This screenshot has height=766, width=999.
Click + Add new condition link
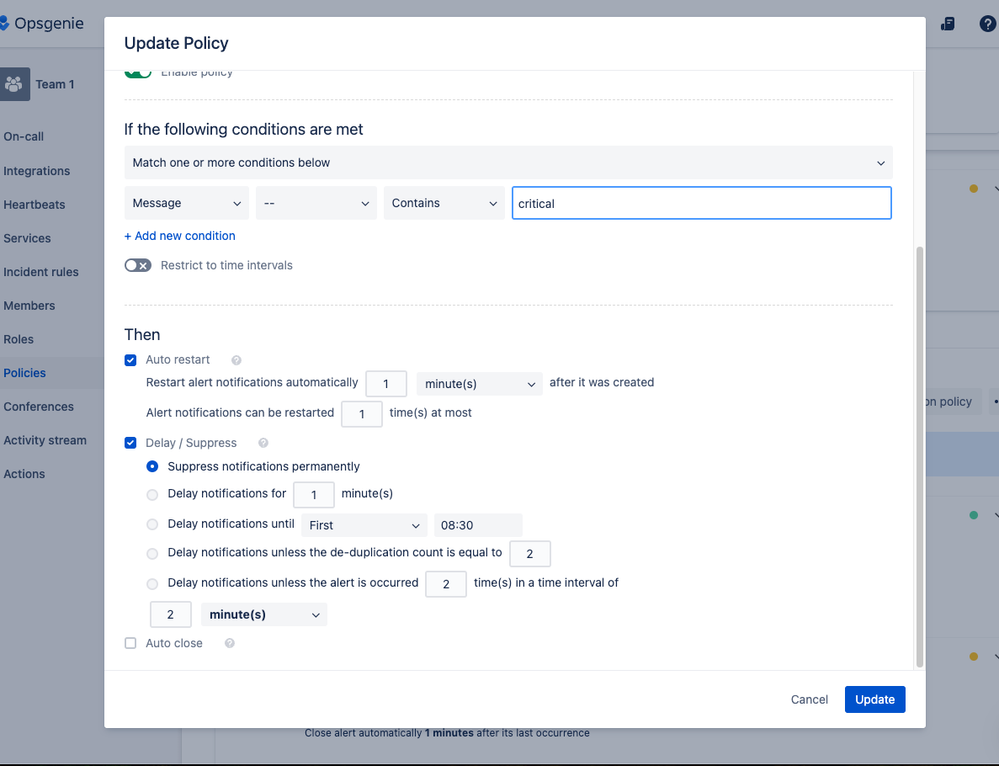coord(180,236)
